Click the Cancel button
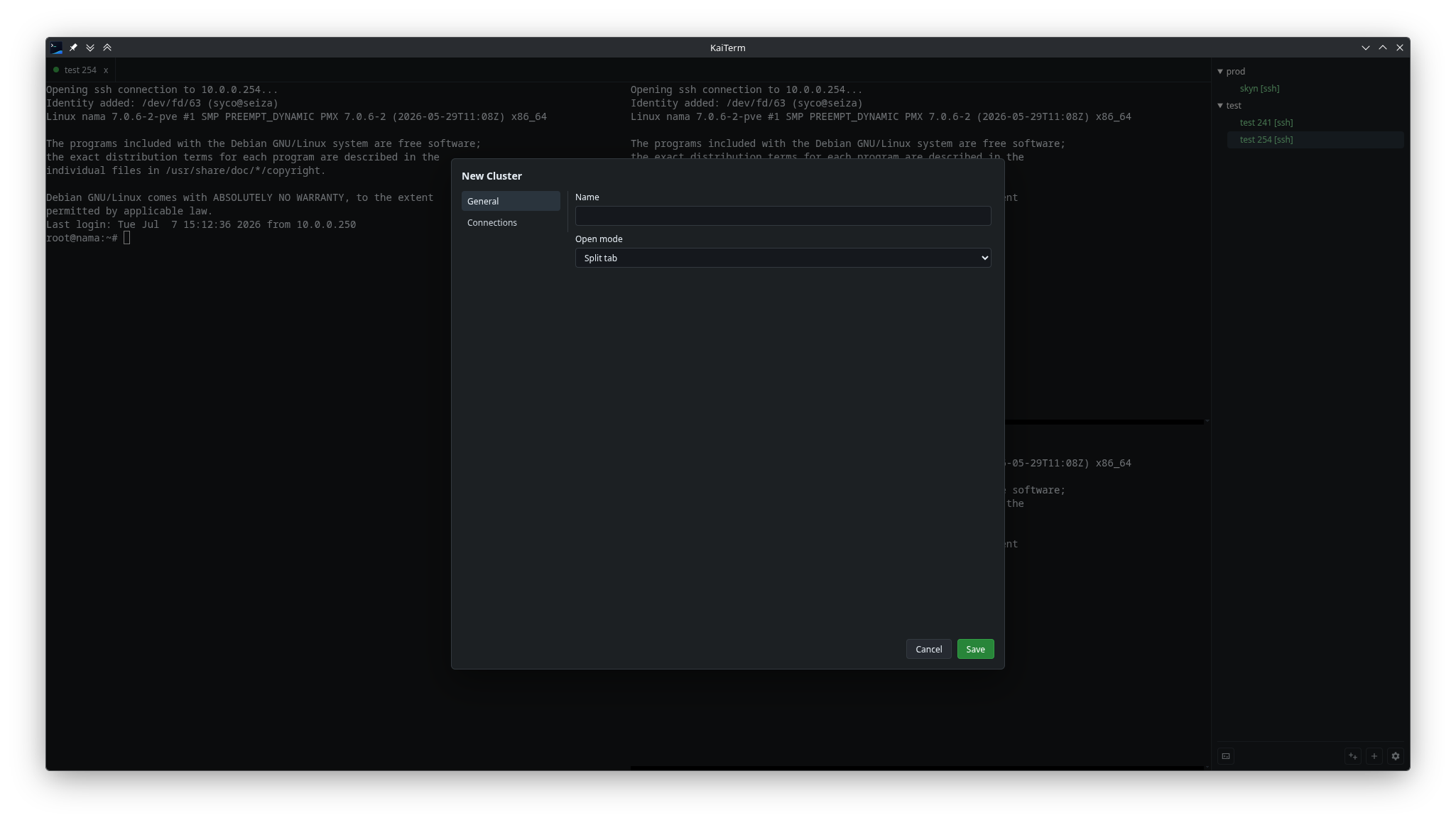The width and height of the screenshot is (1456, 825). click(928, 649)
